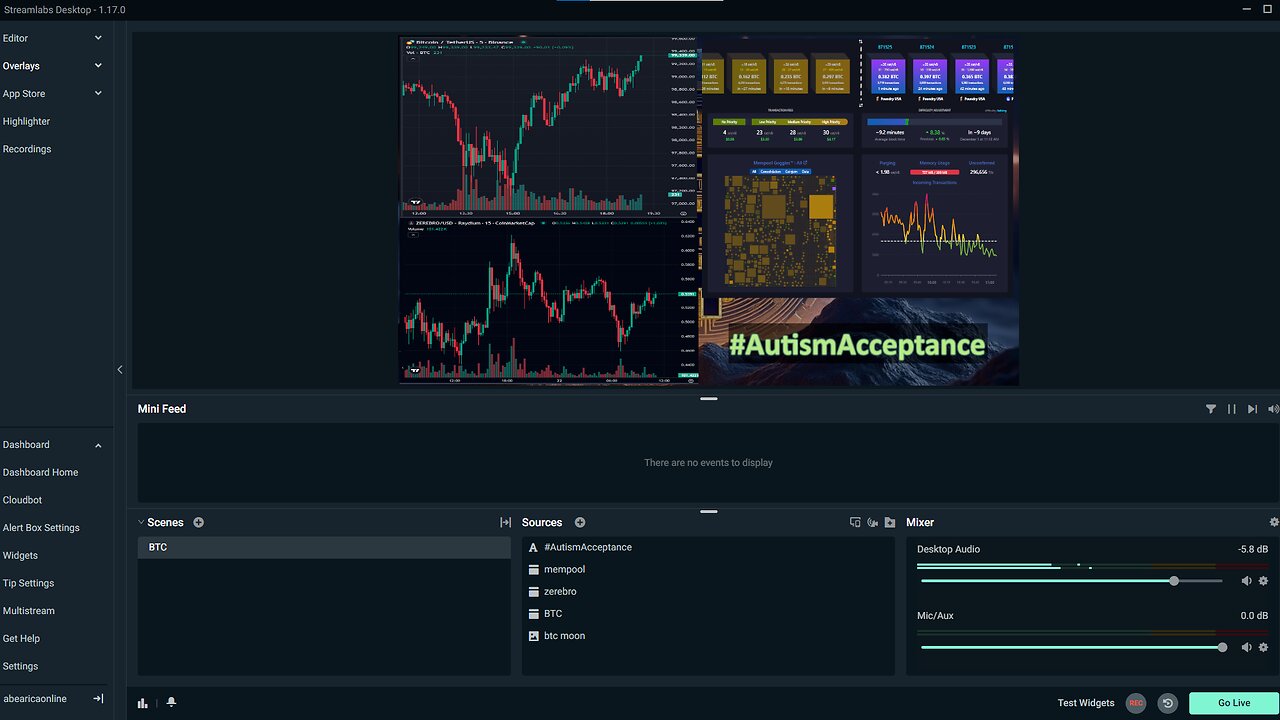Click the dual output screens icon
The height and width of the screenshot is (720, 1280).
[855, 522]
